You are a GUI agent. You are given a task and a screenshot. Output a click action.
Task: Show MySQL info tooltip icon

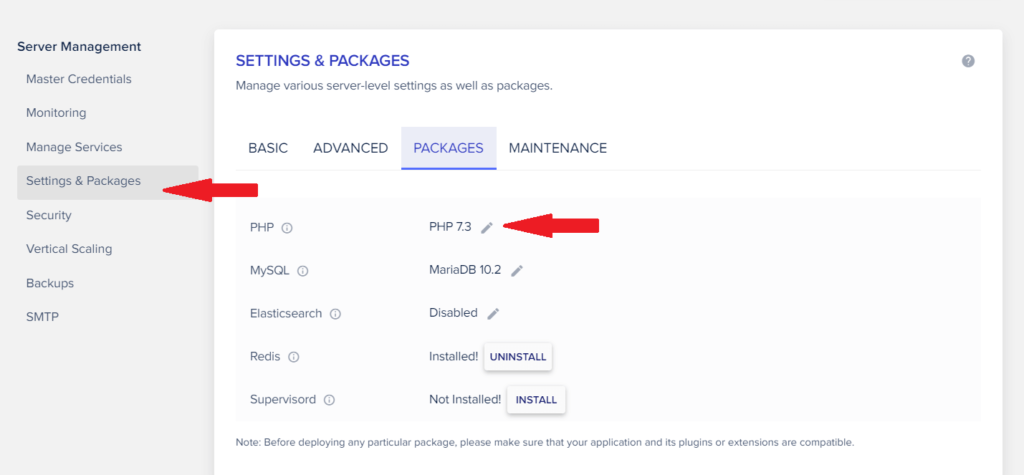tap(303, 270)
